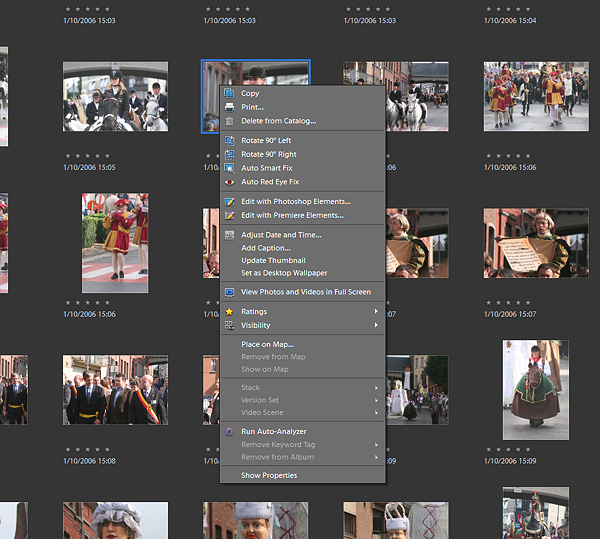Choose Add Caption from the context menu
The image size is (600, 539).
tap(266, 248)
